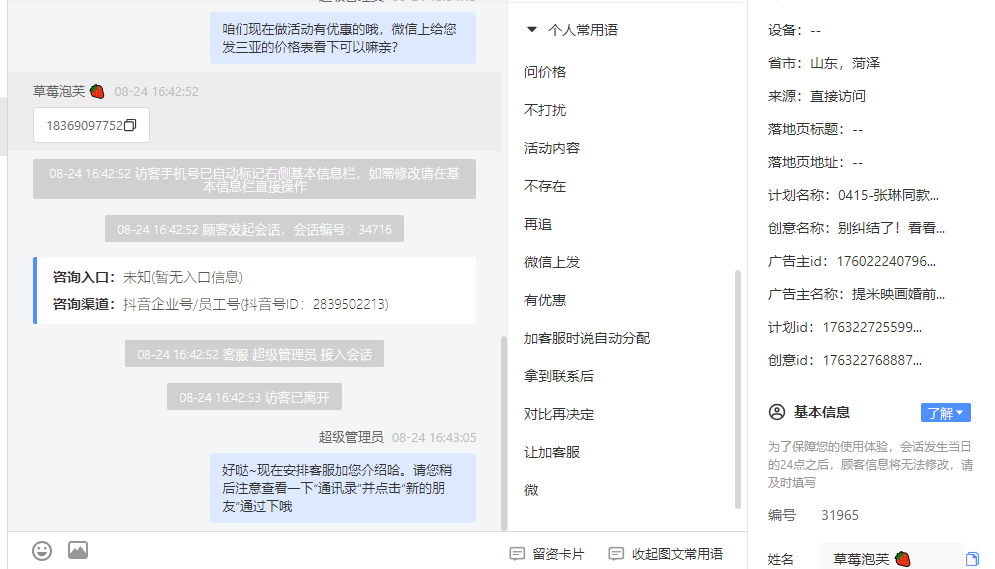This screenshot has width=995, height=569.
Task: Select the 不存在 quick phrase
Action: [545, 186]
